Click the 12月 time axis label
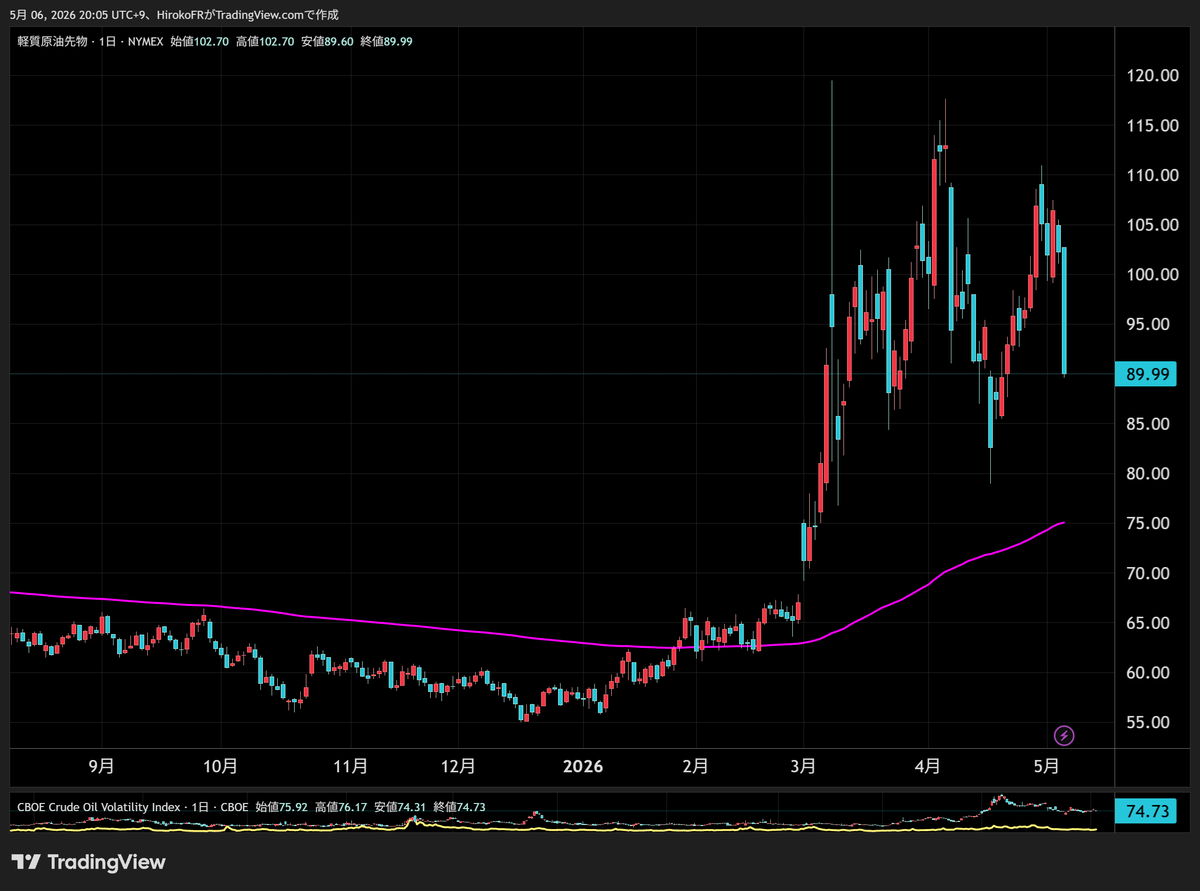 [x=457, y=767]
